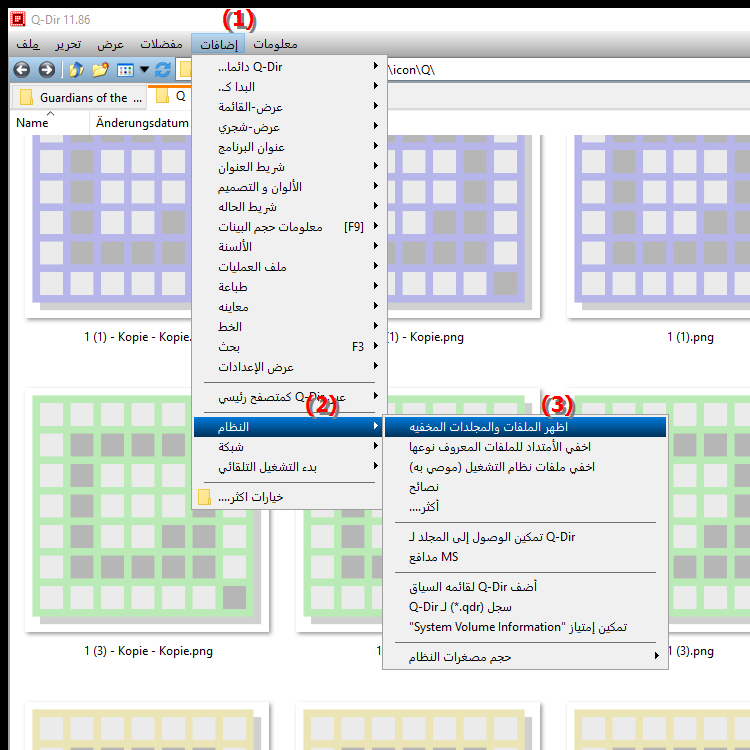The image size is (750, 750).
Task: Click تمكين الوصول إلى المجلد لـ Q-Dir
Action: pos(525,537)
